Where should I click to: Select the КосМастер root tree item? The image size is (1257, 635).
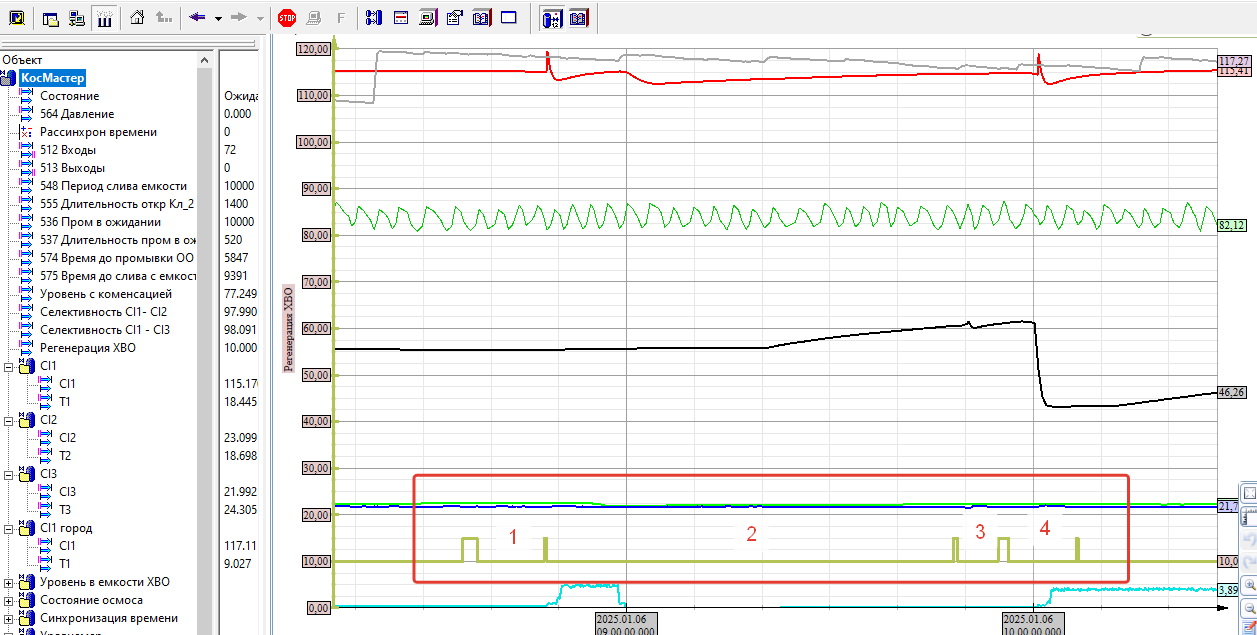[52, 78]
